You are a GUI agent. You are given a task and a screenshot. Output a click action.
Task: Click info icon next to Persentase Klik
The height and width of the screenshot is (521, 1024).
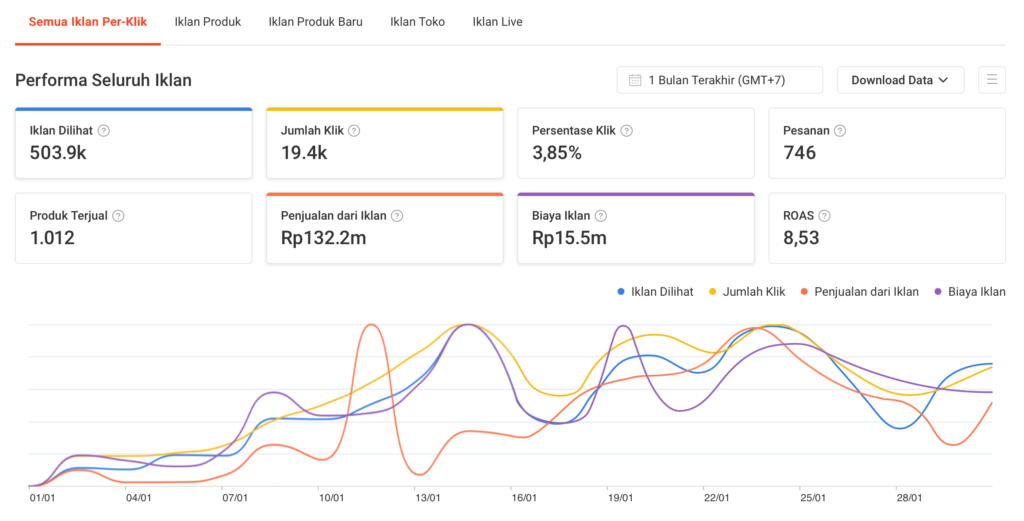coord(626,130)
